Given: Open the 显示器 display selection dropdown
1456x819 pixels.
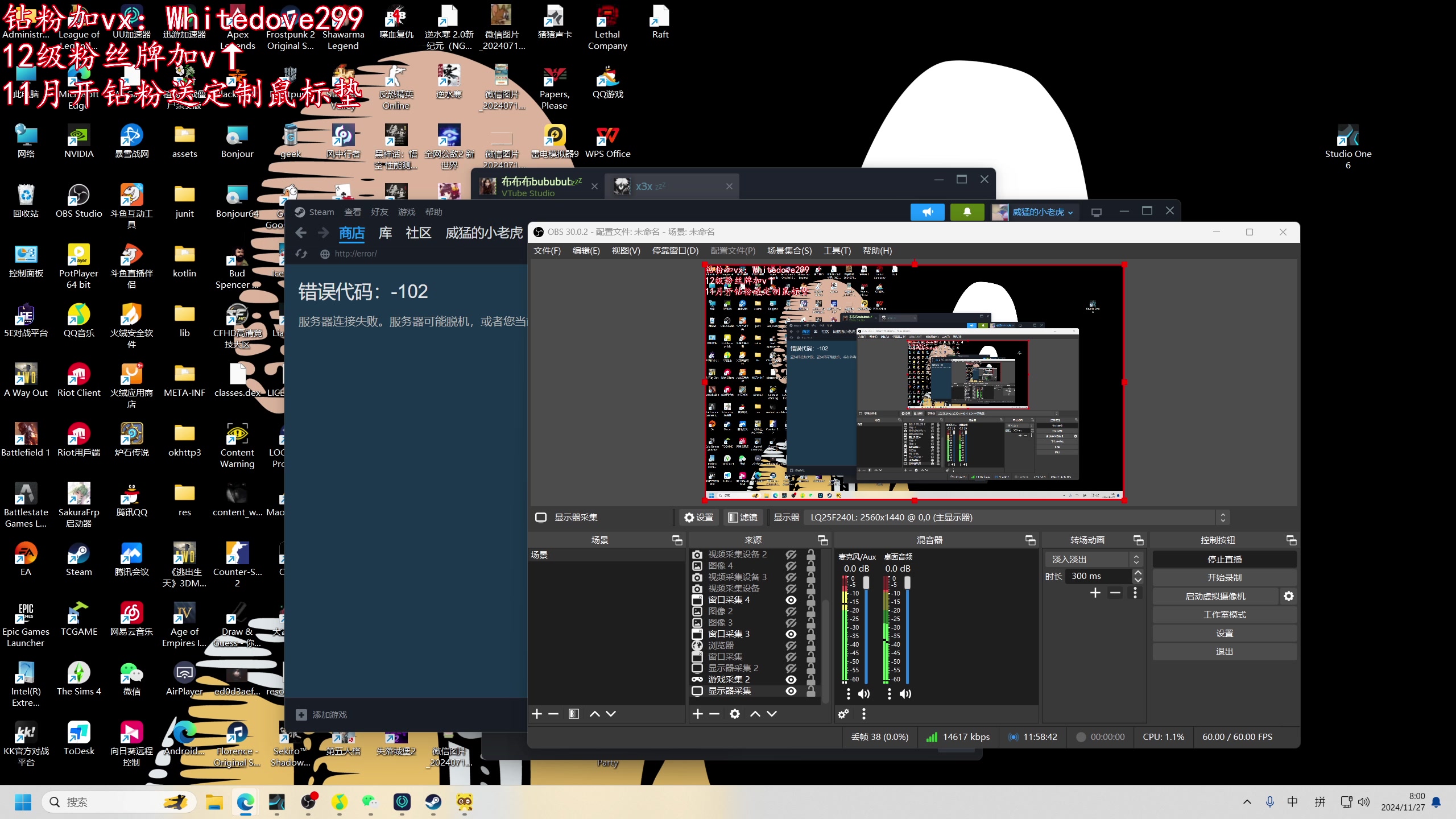Looking at the screenshot, I should (1017, 518).
